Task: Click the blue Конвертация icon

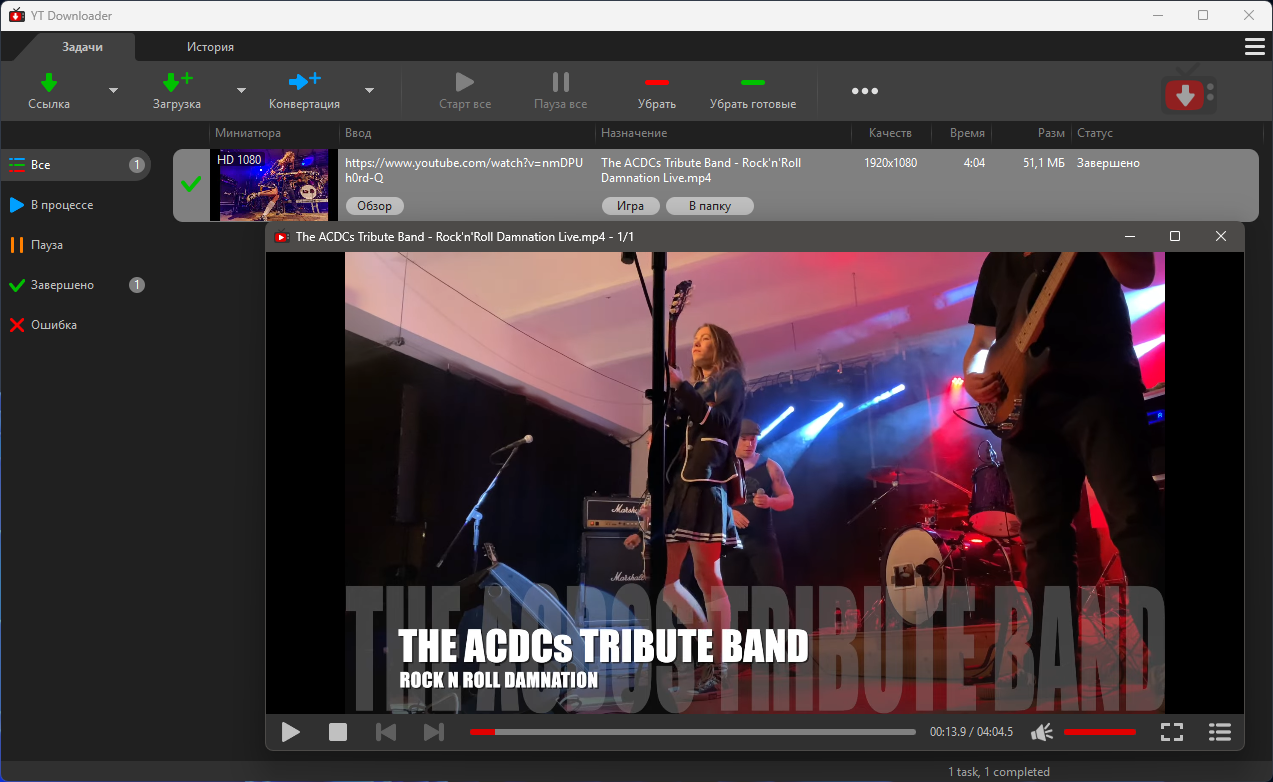Action: click(x=304, y=81)
